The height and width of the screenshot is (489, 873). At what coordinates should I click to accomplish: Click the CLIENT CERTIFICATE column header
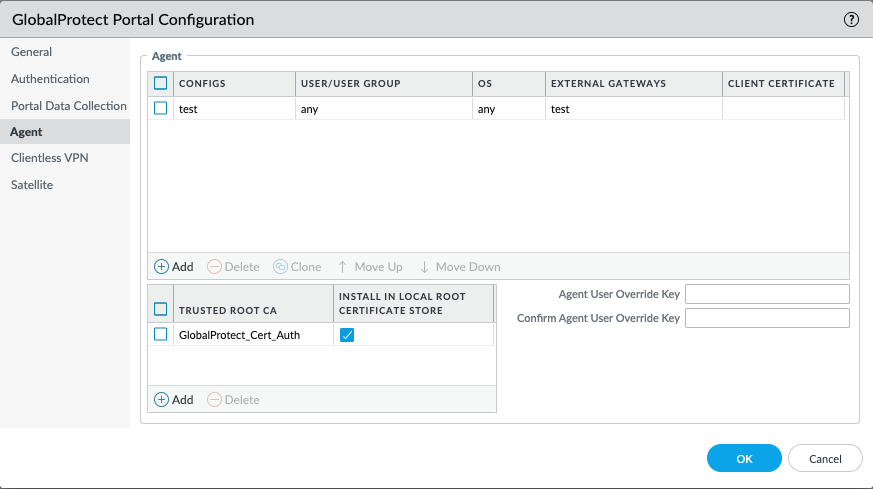click(x=783, y=84)
